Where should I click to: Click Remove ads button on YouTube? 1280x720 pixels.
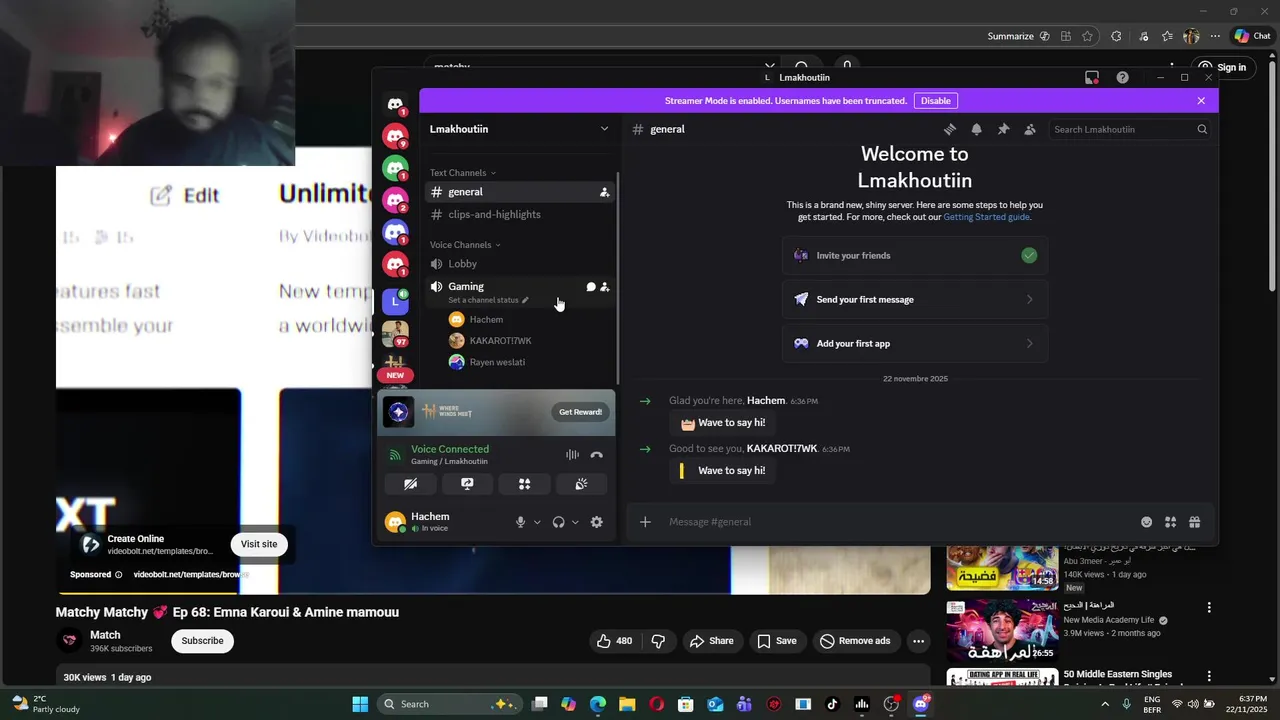point(855,641)
